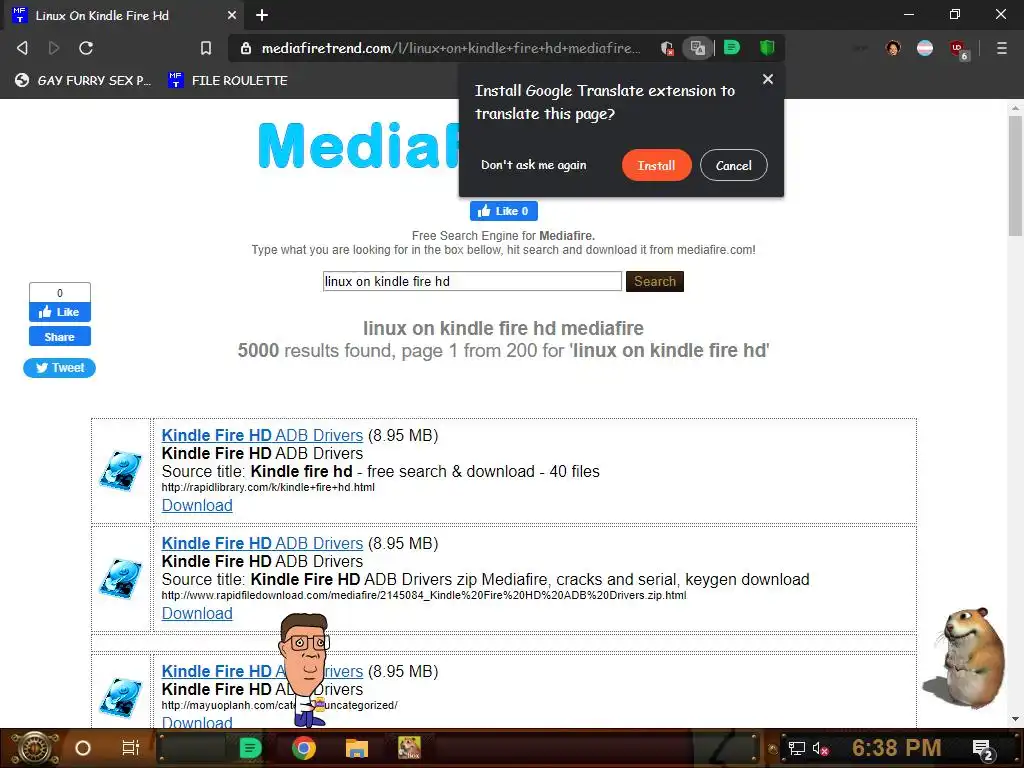Screen dimensions: 1024x768
Task: Select the Linux On Kindle Fire Hd tab
Action: coord(124,15)
